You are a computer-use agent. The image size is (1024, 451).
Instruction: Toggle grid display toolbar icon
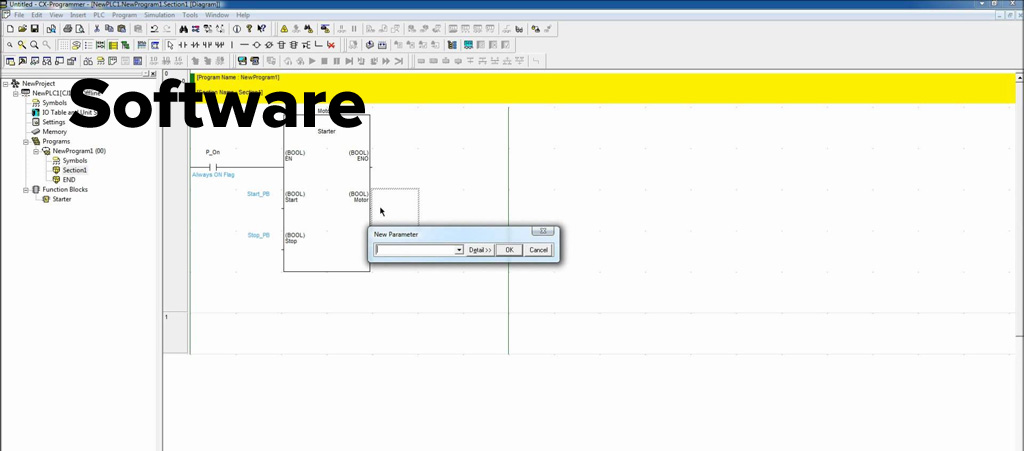[64, 45]
